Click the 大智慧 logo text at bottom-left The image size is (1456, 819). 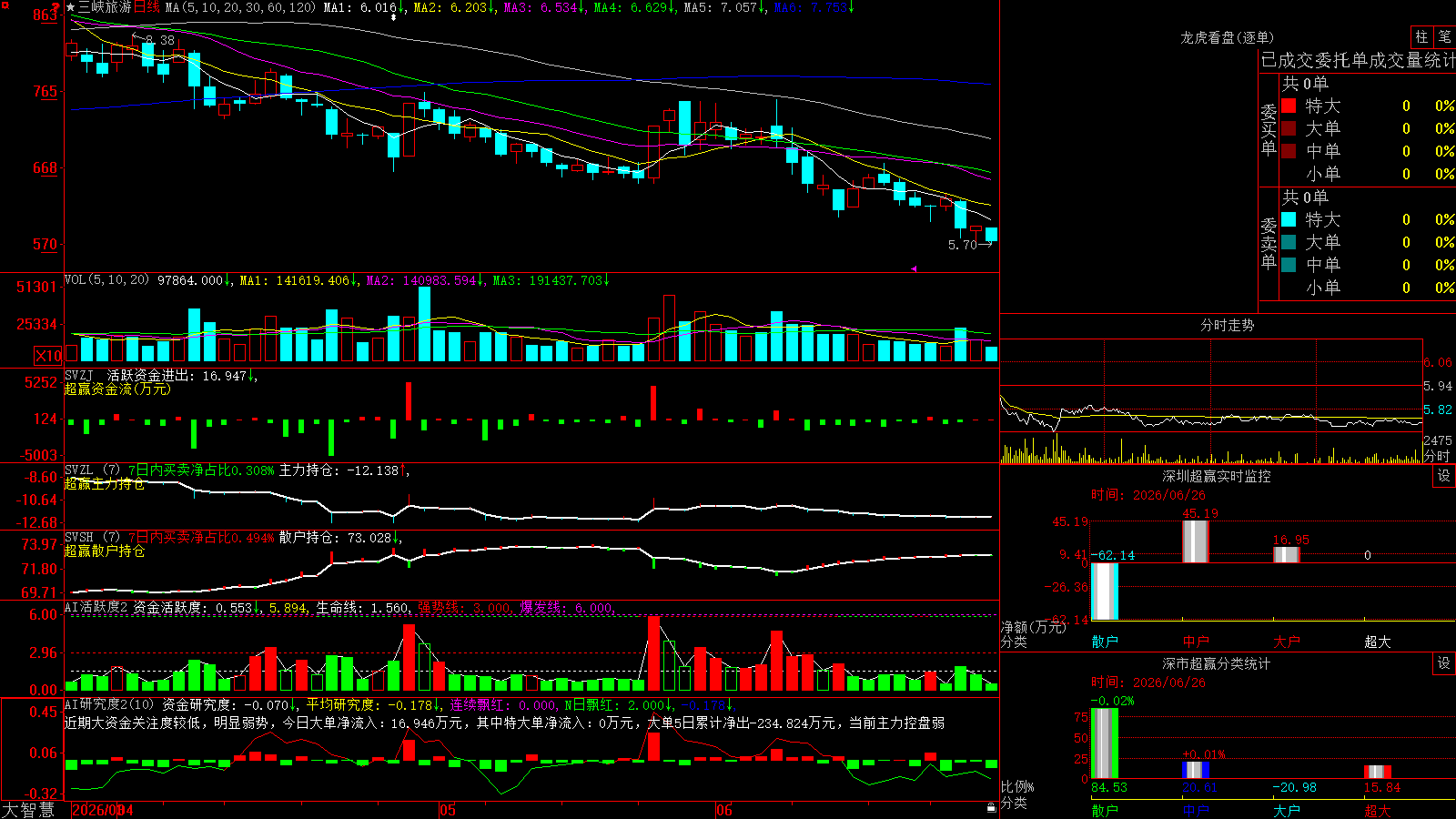tap(28, 810)
